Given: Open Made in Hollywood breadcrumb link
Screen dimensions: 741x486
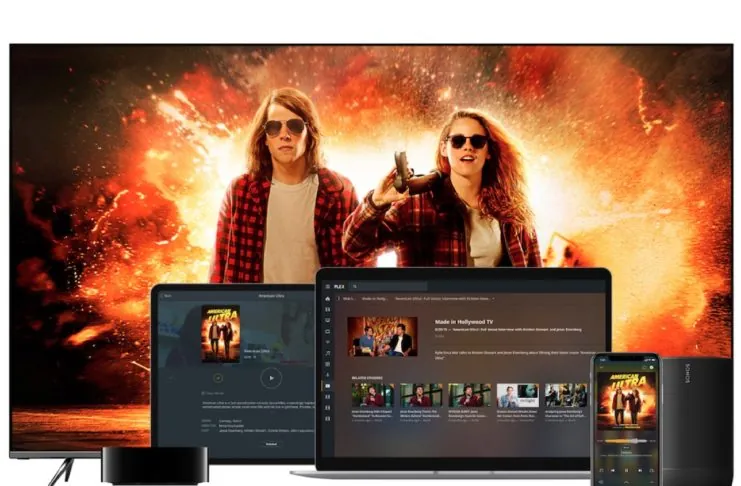Looking at the screenshot, I should pyautogui.click(x=375, y=299).
